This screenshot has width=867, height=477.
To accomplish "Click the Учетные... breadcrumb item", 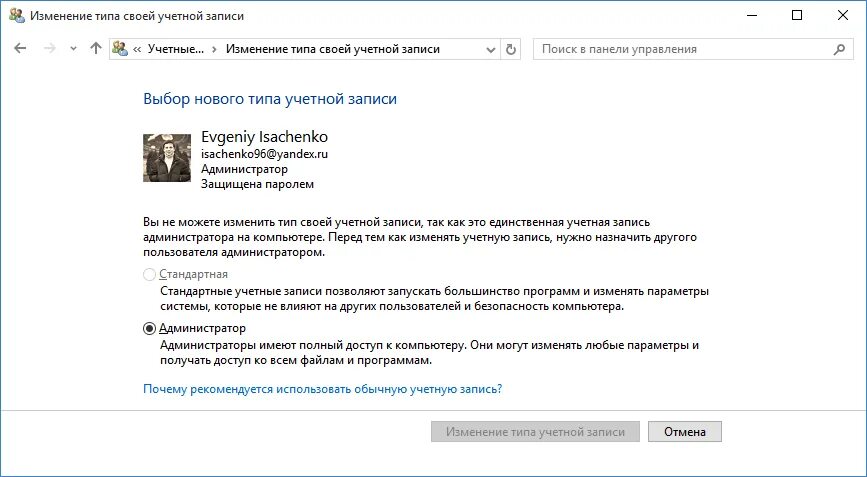I will pyautogui.click(x=176, y=49).
